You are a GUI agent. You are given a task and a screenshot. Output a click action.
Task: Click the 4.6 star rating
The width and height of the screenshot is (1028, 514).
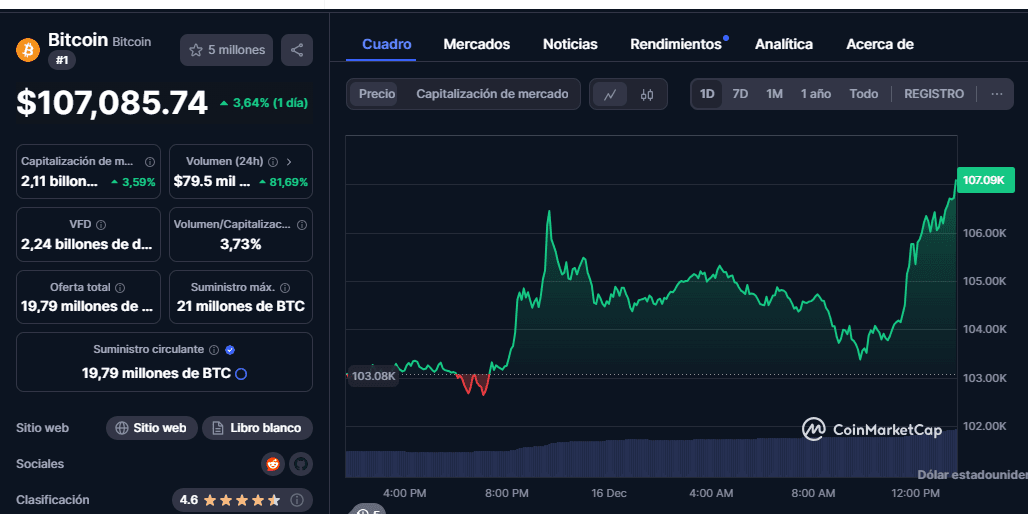click(x=229, y=500)
